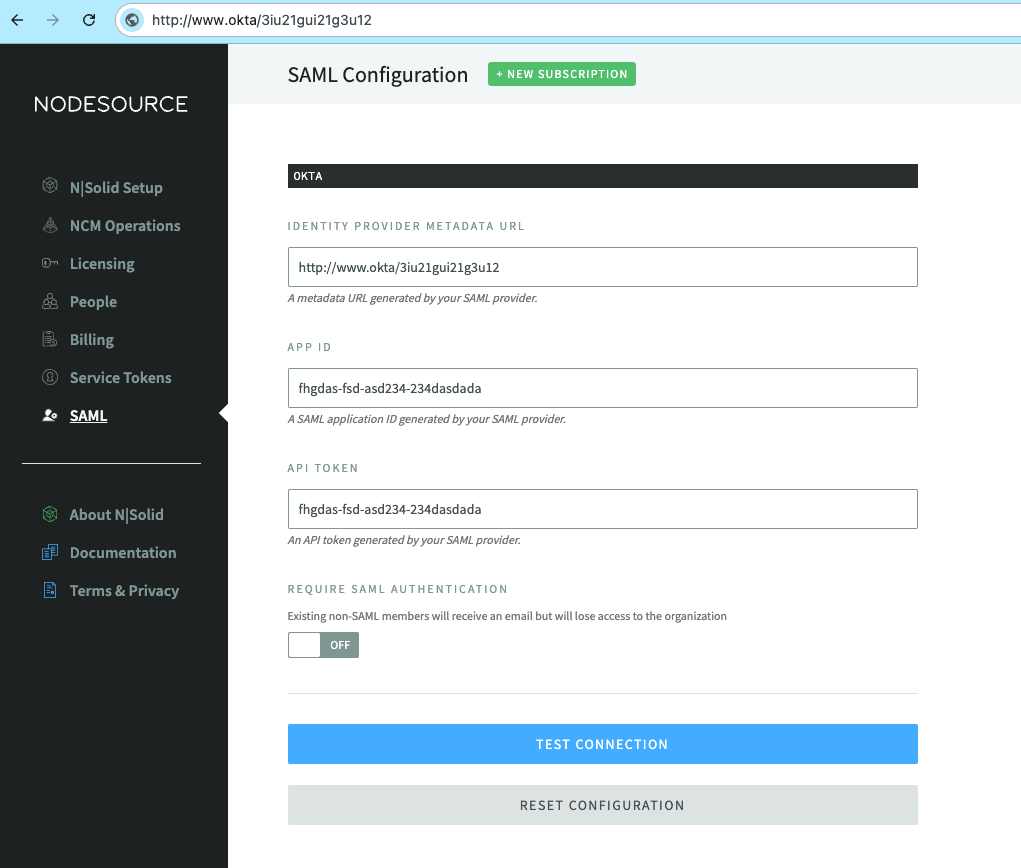Screen dimensions: 1021x868
Task: Open the Licensing page
Action: coord(102,264)
